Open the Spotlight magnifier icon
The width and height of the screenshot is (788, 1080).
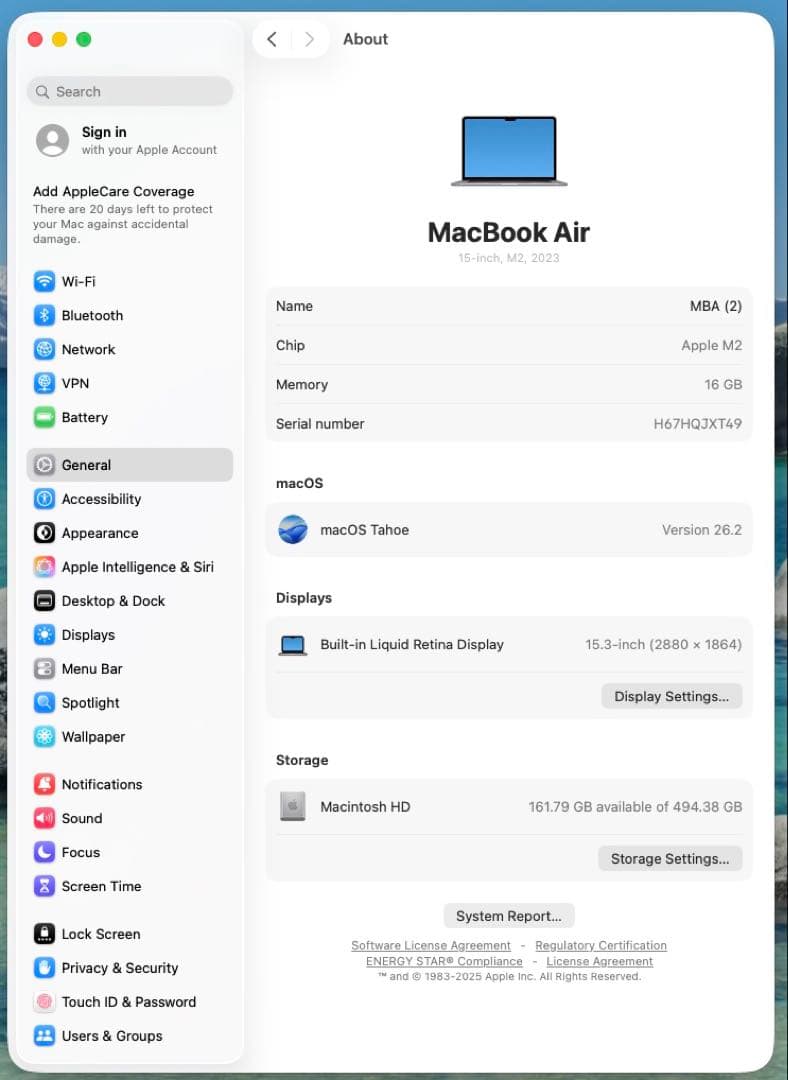click(44, 703)
